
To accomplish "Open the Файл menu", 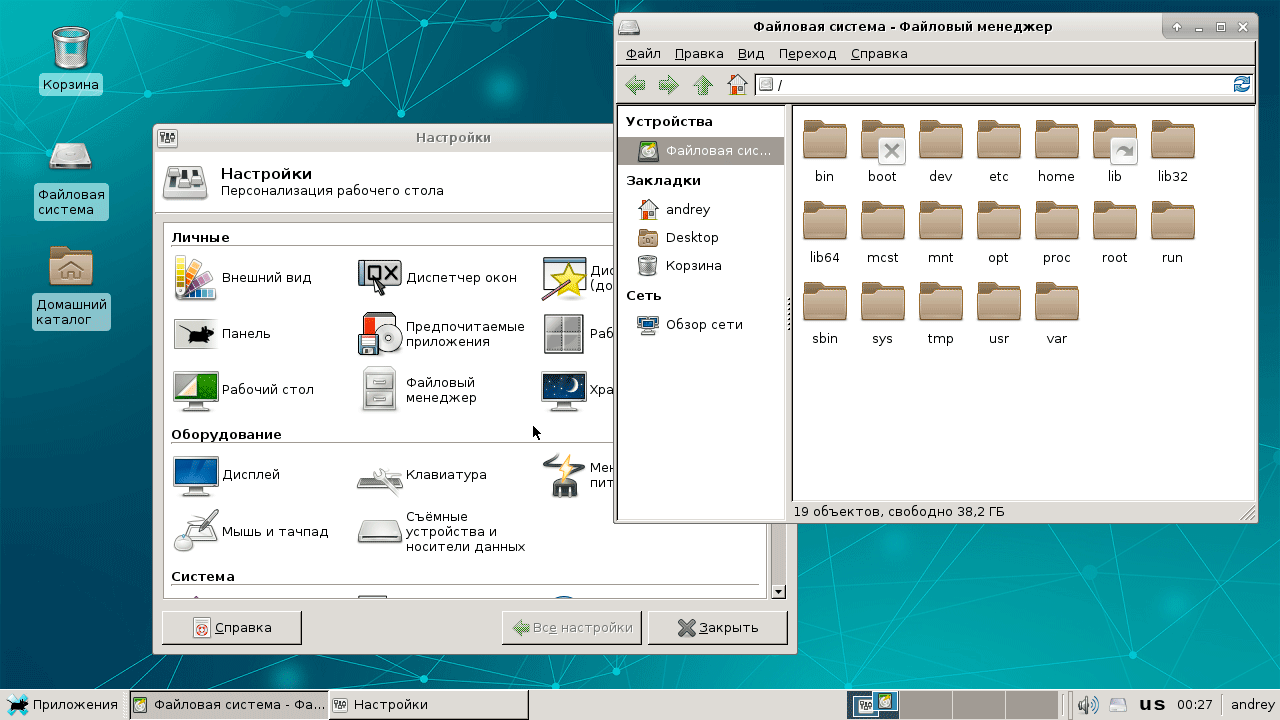I will coord(643,54).
